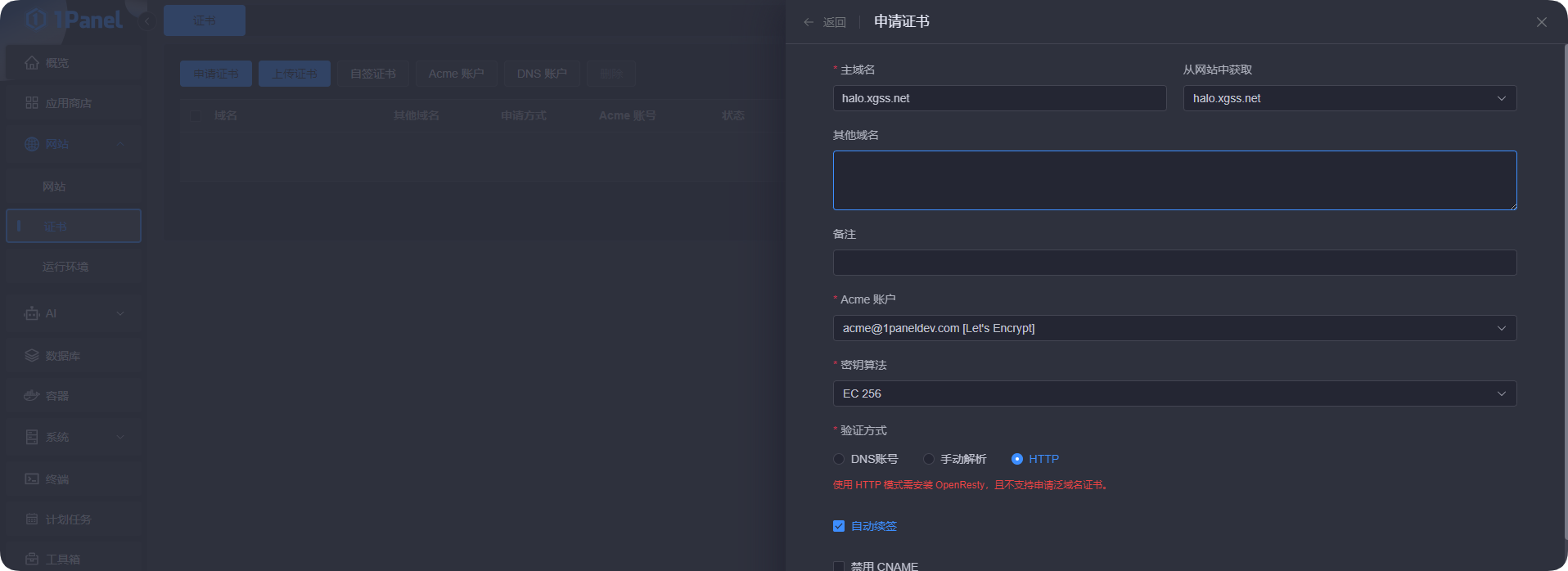1568x571 pixels.
Task: Open the 证书 submenu item
Action: click(x=74, y=226)
